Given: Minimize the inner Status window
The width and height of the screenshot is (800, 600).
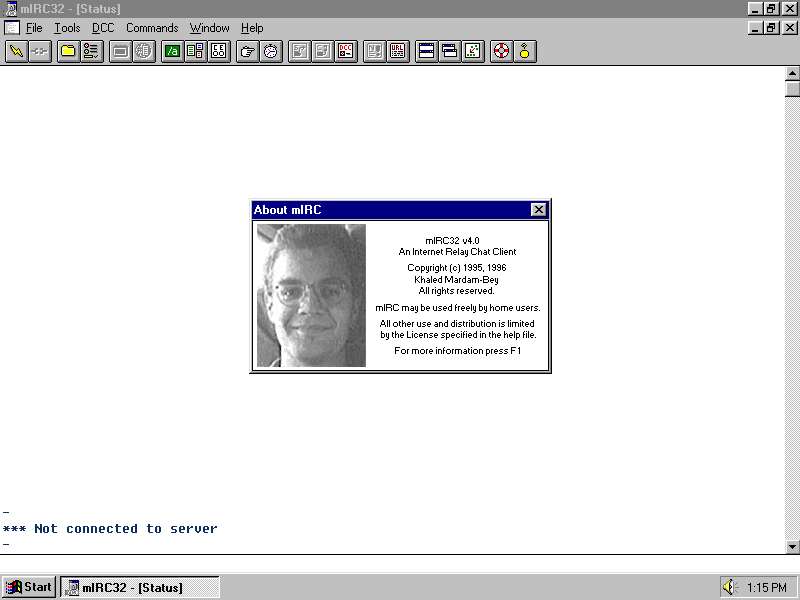Looking at the screenshot, I should [756, 28].
